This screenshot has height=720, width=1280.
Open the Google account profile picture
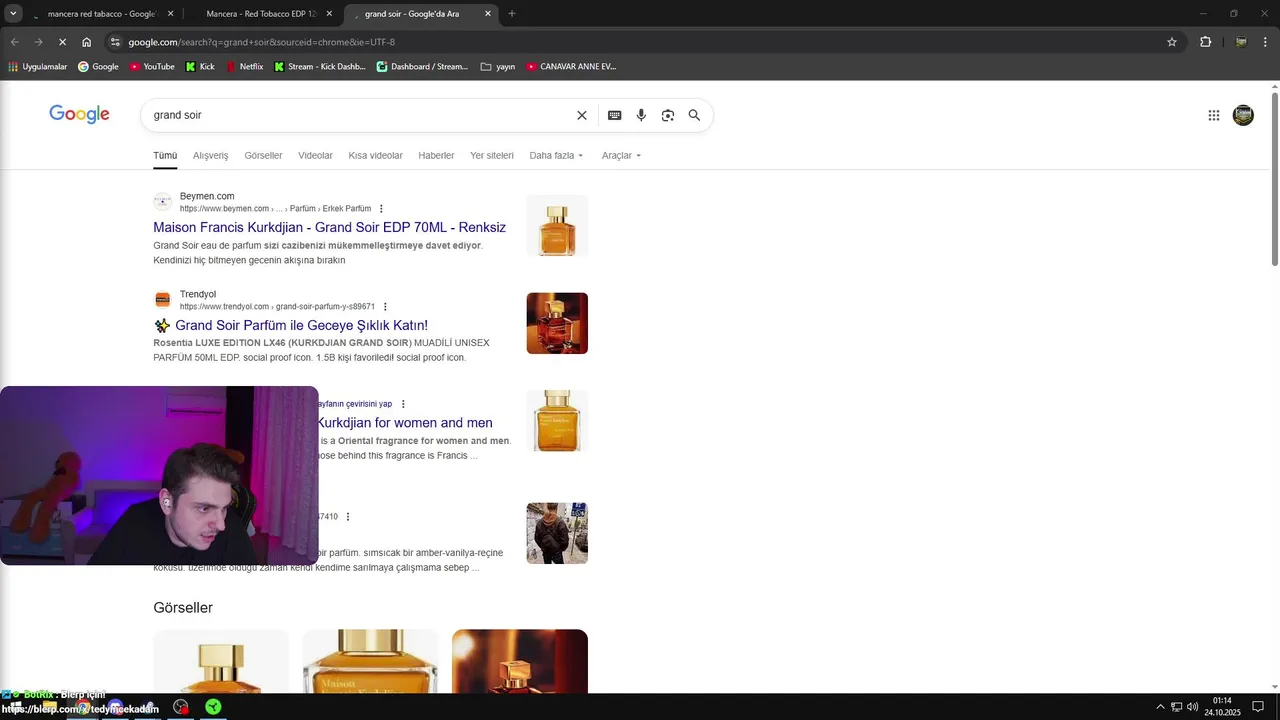coord(1243,115)
